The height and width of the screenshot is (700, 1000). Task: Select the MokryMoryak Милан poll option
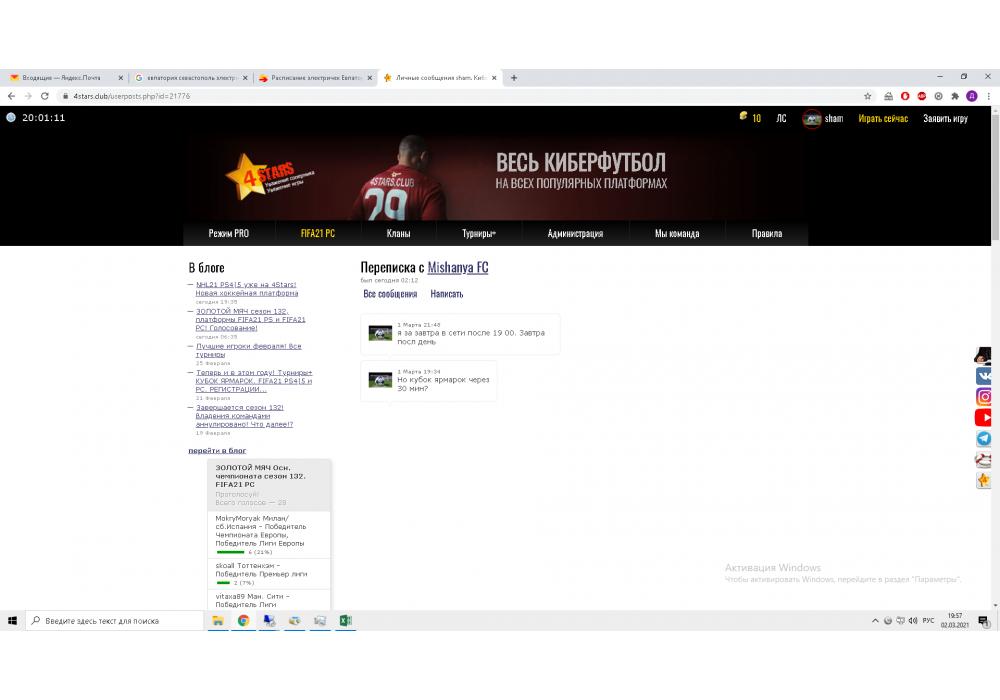[268, 534]
